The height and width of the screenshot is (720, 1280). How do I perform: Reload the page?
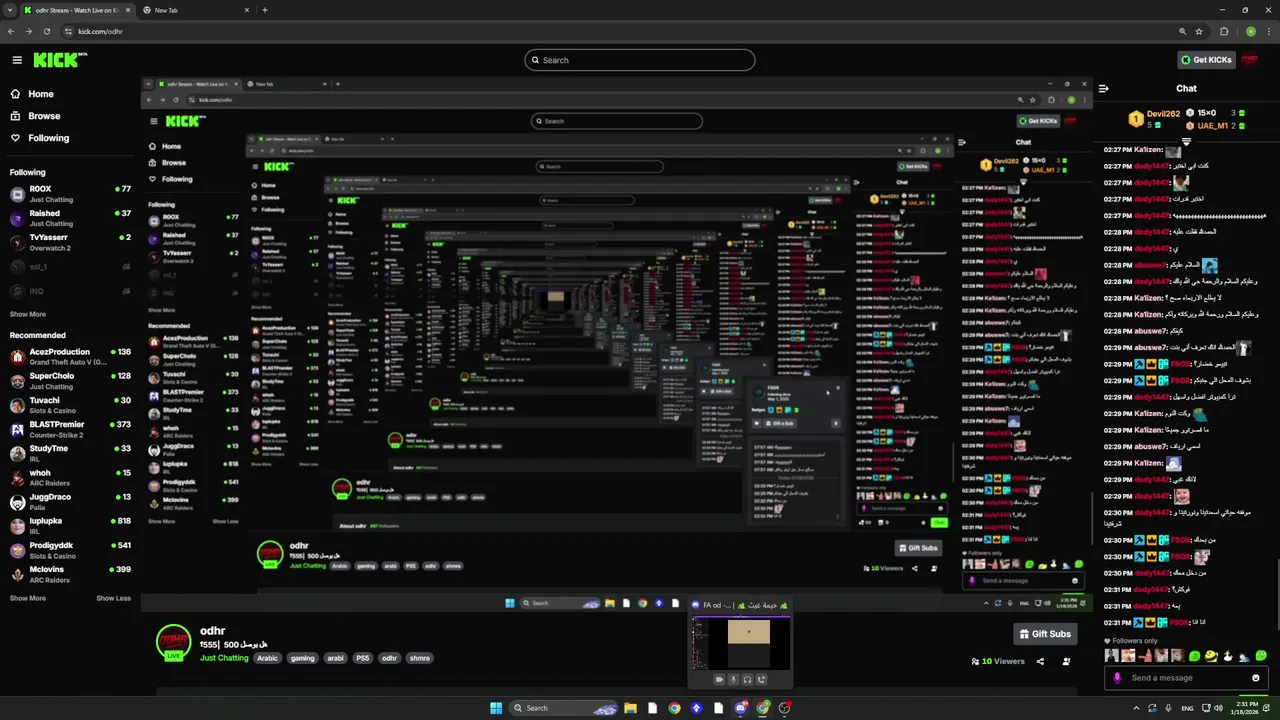[46, 31]
